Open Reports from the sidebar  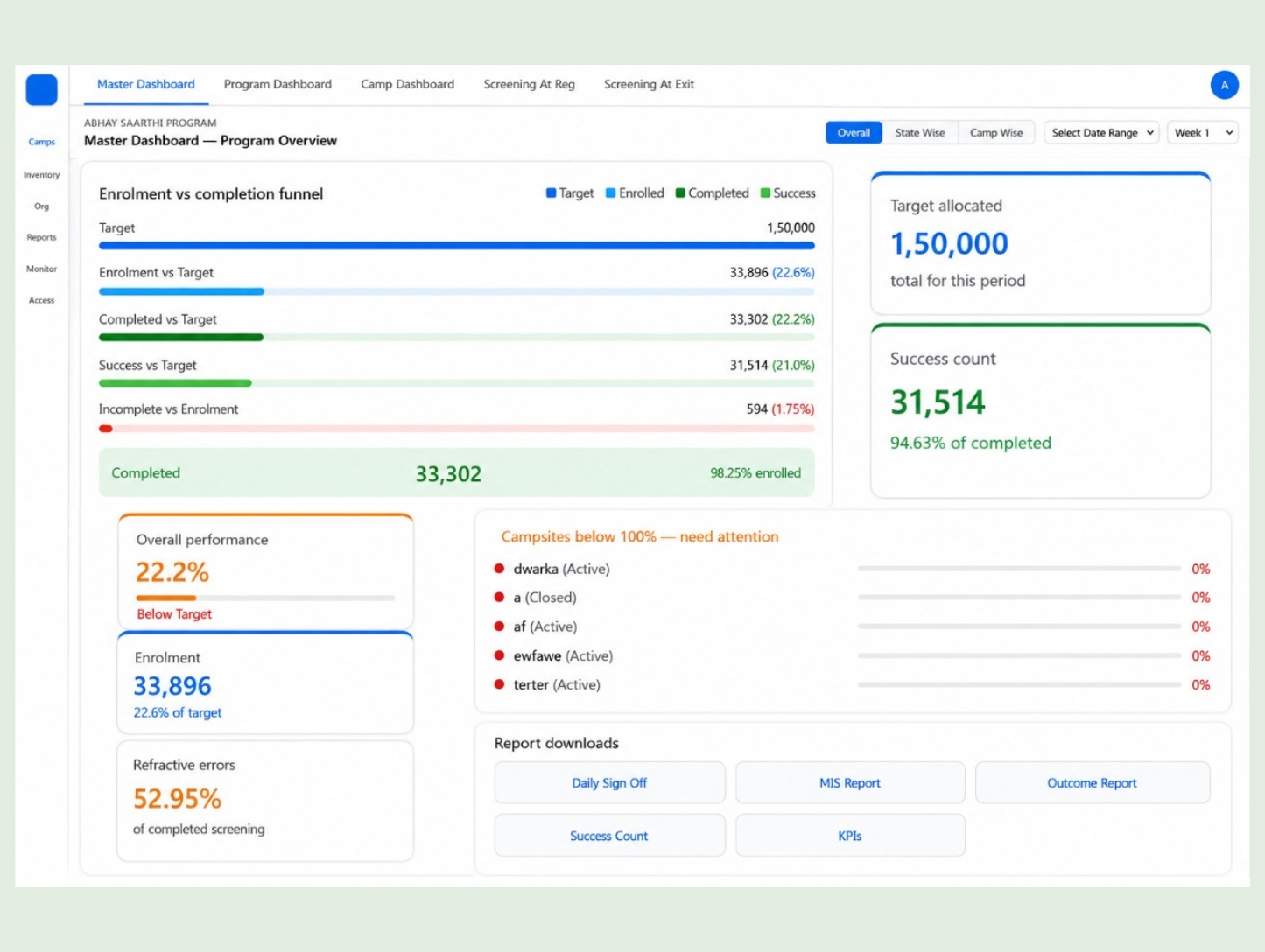(x=41, y=237)
